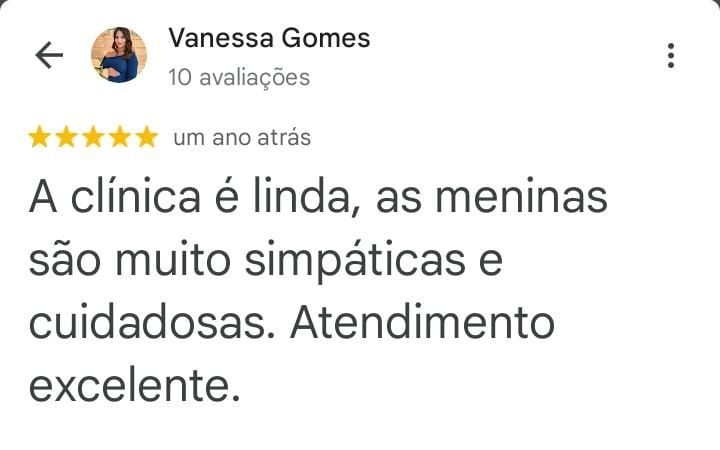Select the fourth star in the rating

(x=120, y=137)
